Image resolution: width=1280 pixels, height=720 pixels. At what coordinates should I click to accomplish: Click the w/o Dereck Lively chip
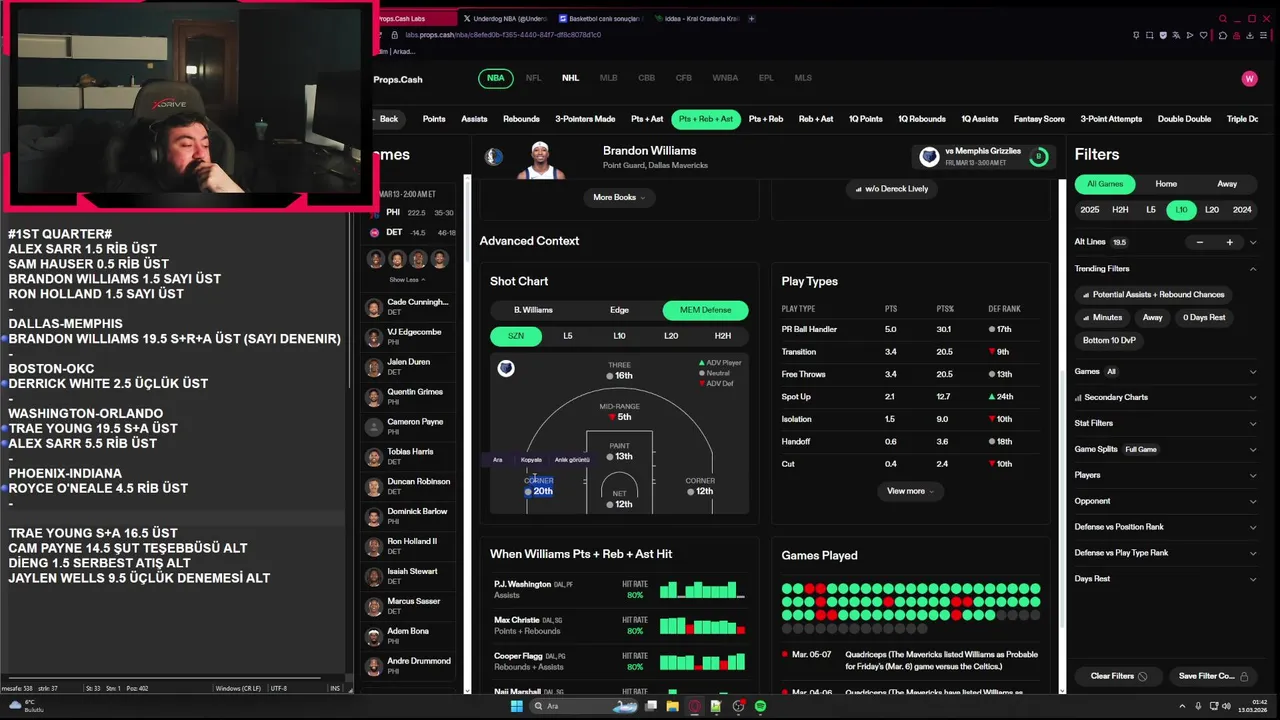pyautogui.click(x=891, y=189)
